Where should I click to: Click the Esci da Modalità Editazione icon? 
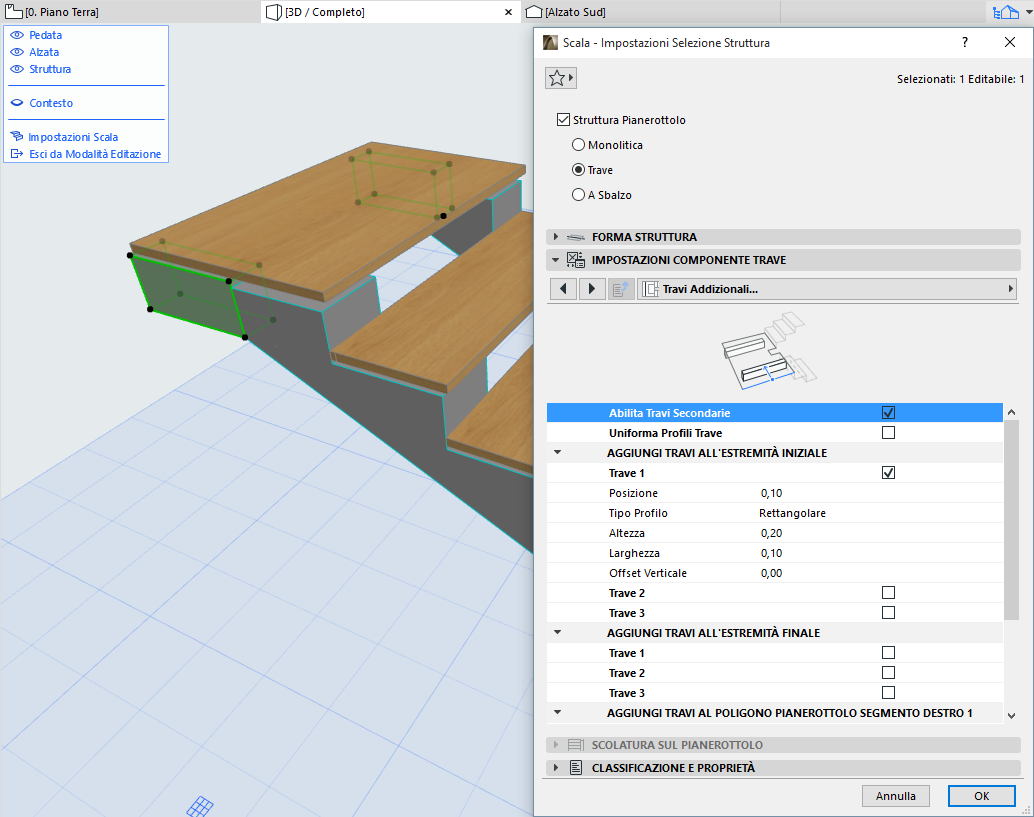click(x=16, y=154)
